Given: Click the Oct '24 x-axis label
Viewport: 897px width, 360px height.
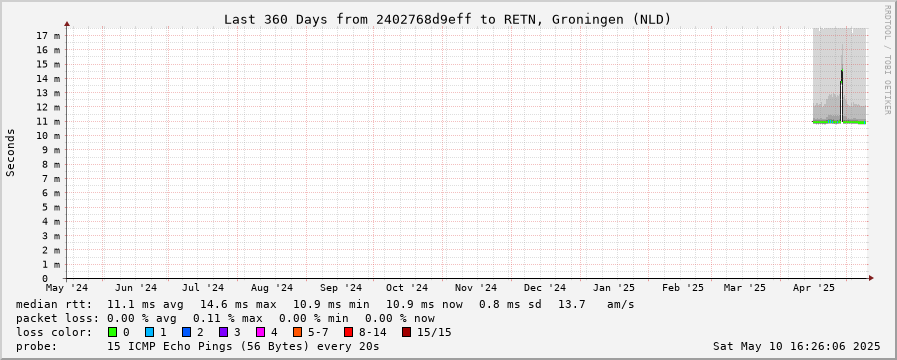Looking at the screenshot, I should [407, 288].
